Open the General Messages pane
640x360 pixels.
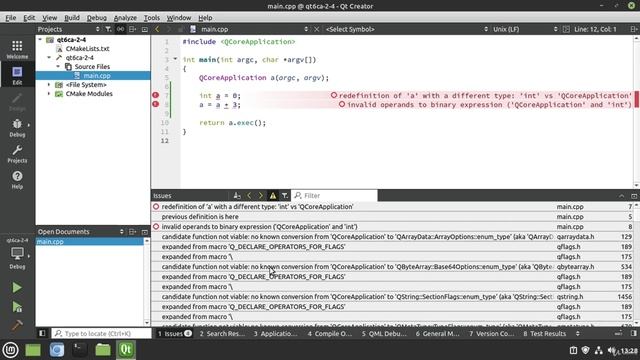tap(438, 333)
